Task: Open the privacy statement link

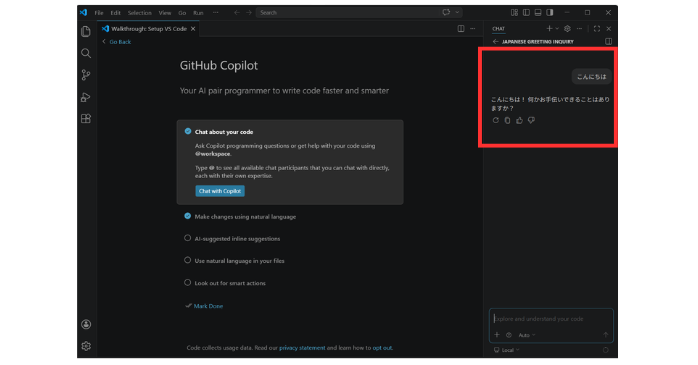Action: [302, 348]
